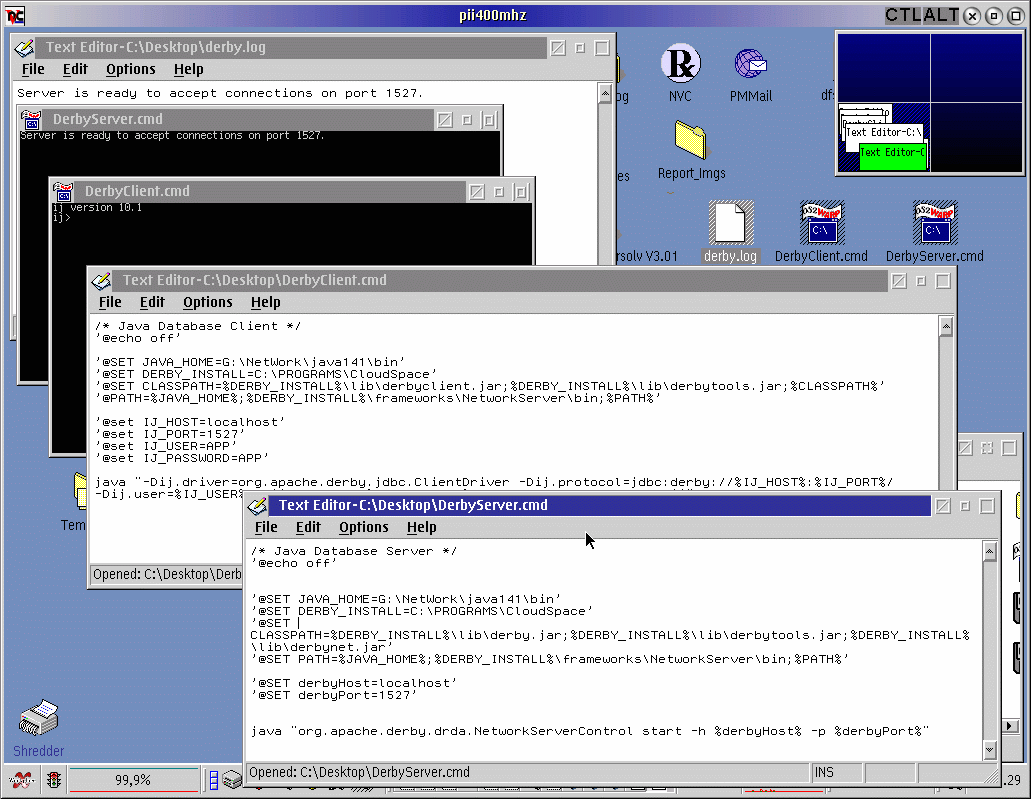Select the PMMail mail icon
The width and height of the screenshot is (1031, 799).
[750, 64]
